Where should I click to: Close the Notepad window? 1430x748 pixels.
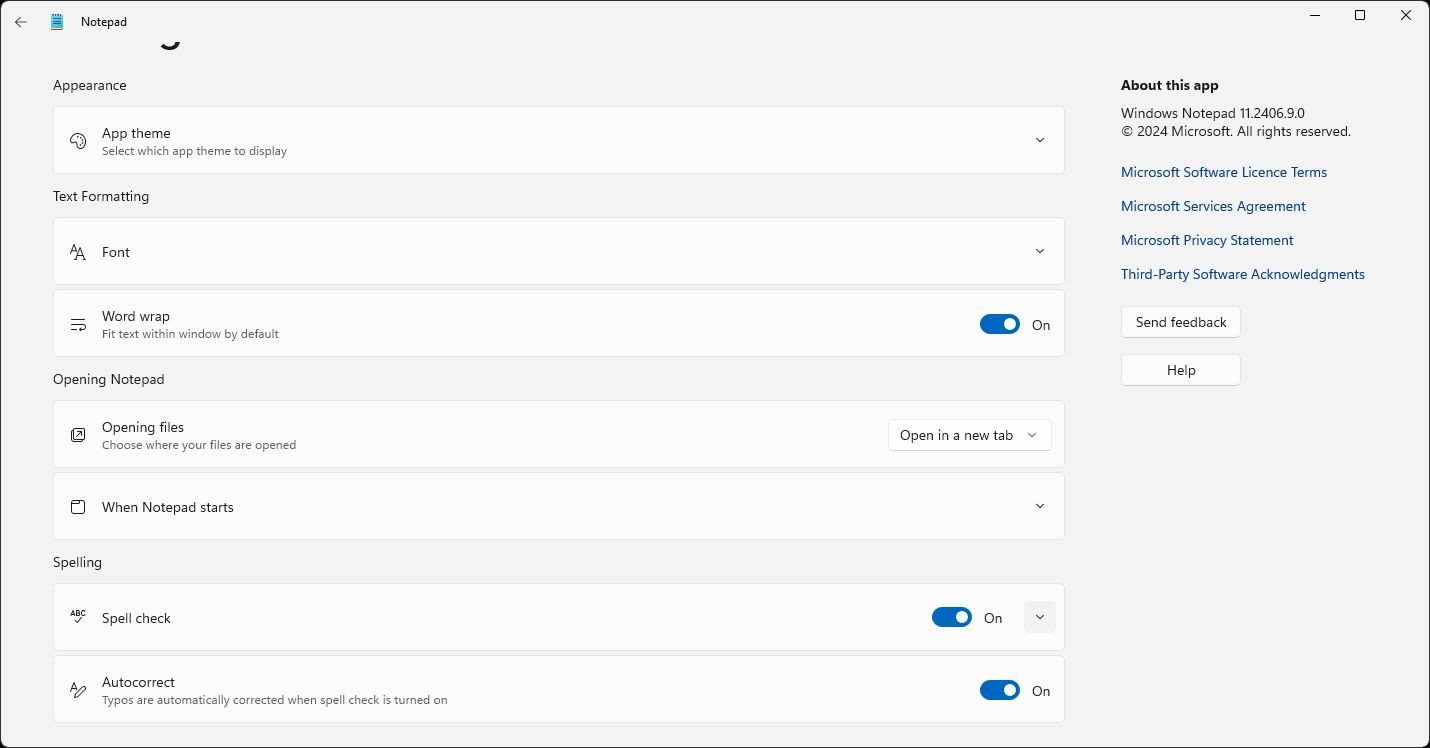click(1406, 15)
